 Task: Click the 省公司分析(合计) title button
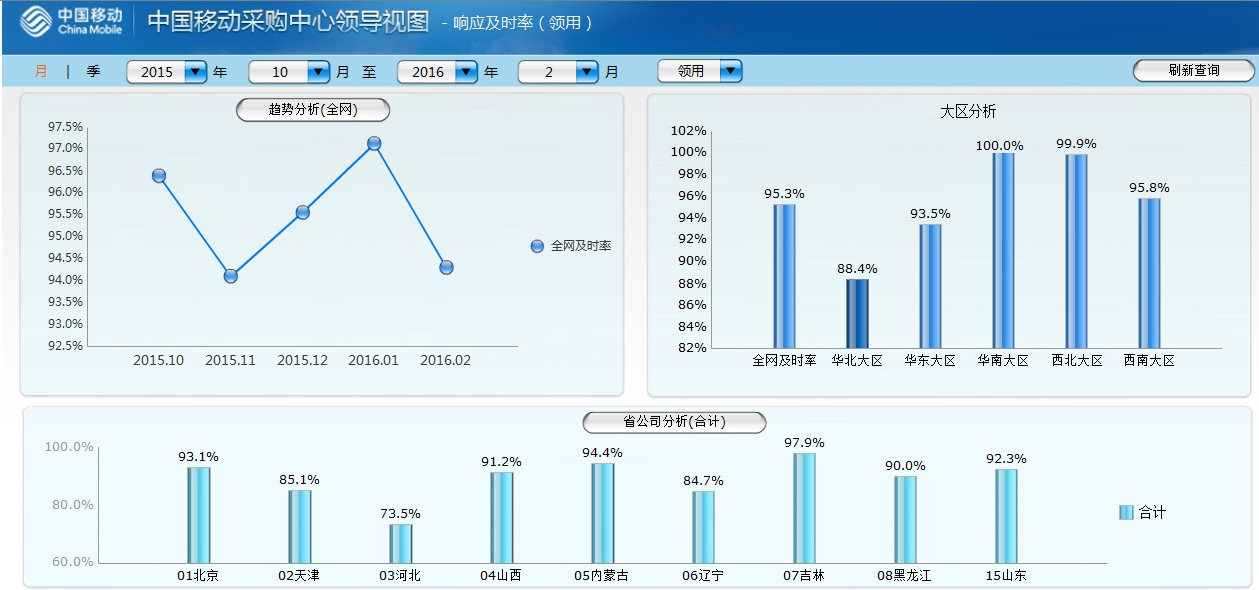pyautogui.click(x=674, y=422)
